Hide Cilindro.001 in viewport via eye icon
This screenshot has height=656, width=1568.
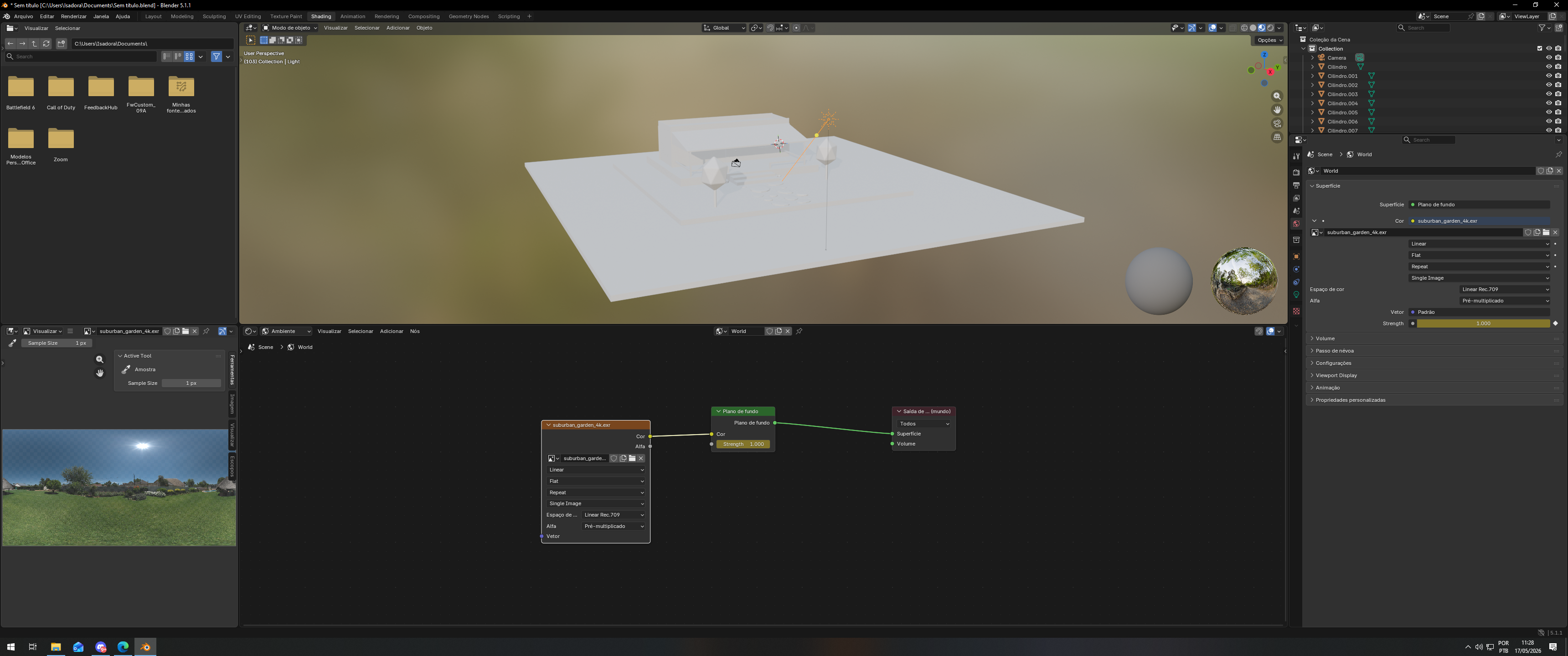(1548, 76)
